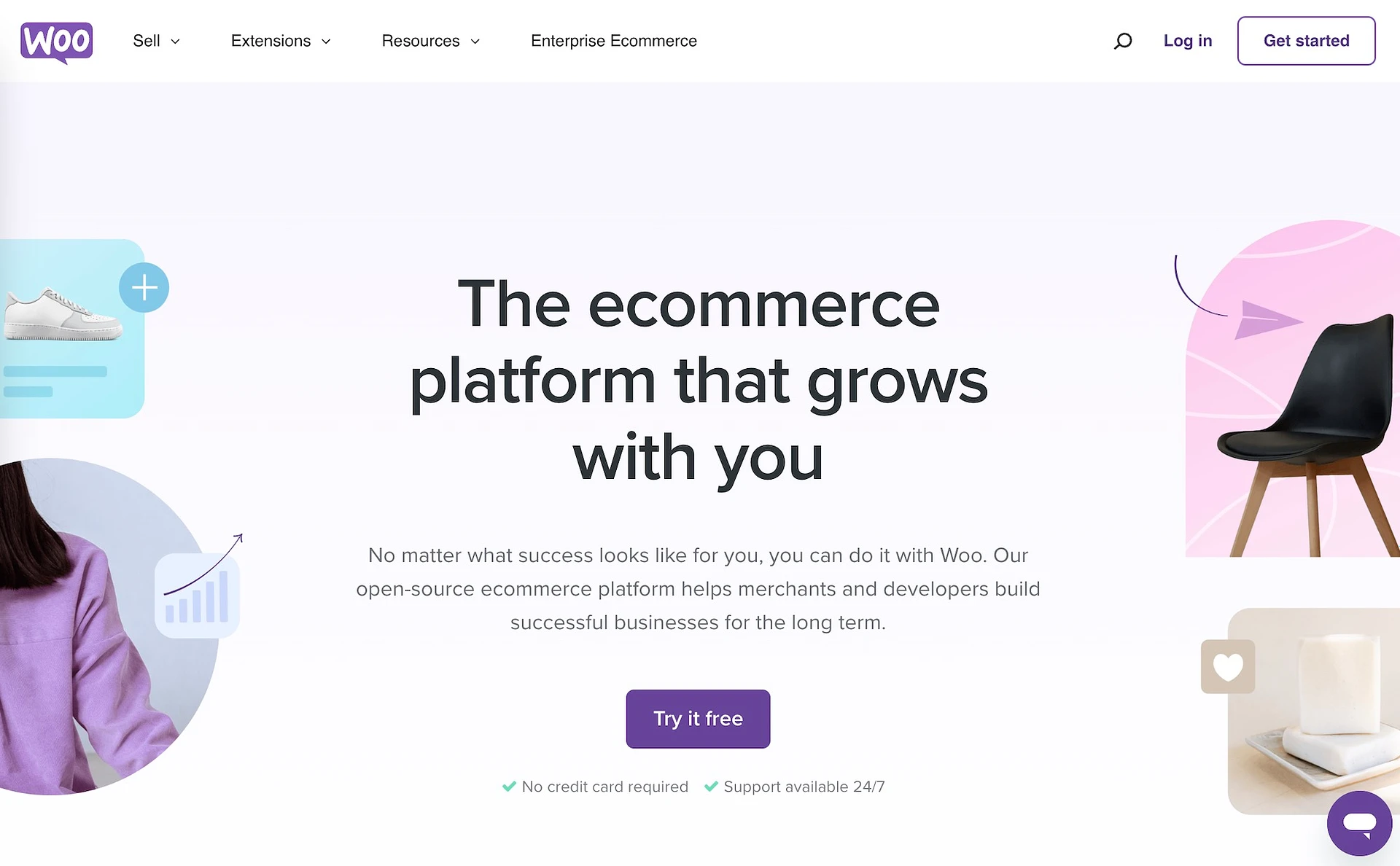Image resolution: width=1400 pixels, height=866 pixels.
Task: Expand the Resources dropdown menu
Action: (430, 41)
